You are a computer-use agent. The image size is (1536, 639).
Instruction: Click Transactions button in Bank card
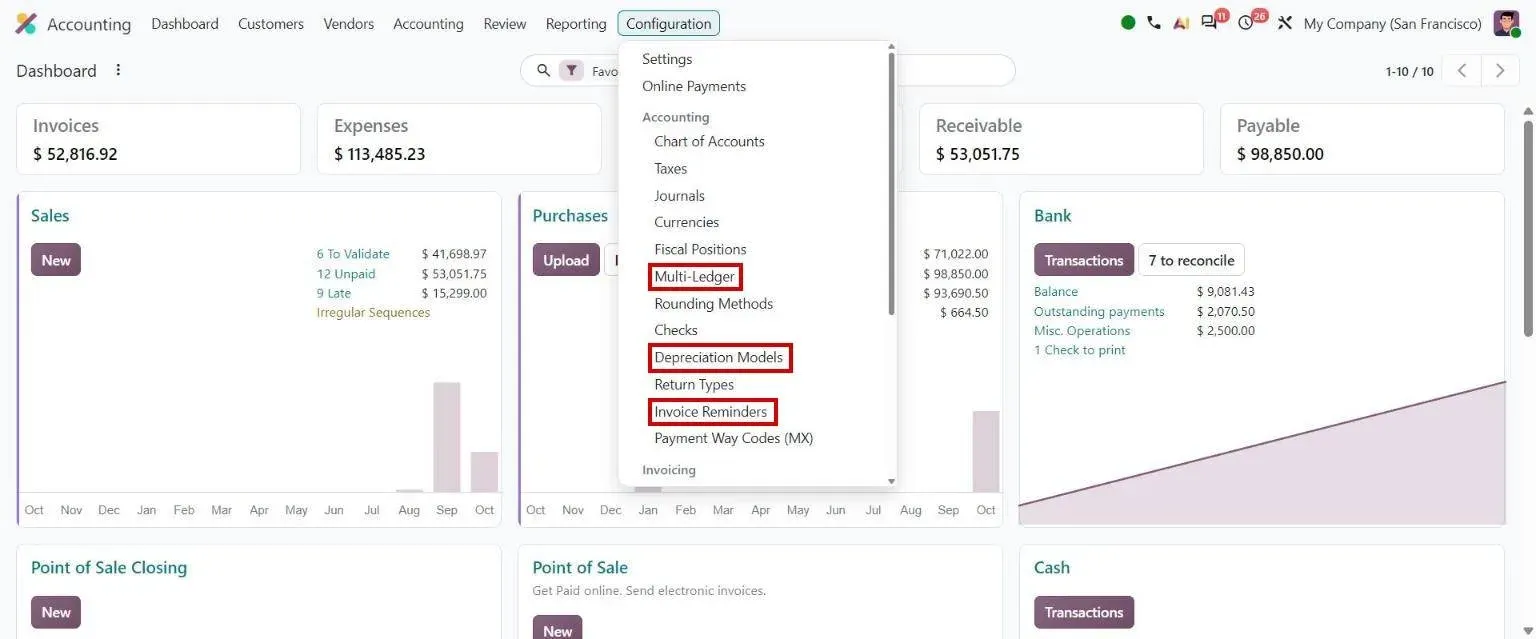point(1084,260)
